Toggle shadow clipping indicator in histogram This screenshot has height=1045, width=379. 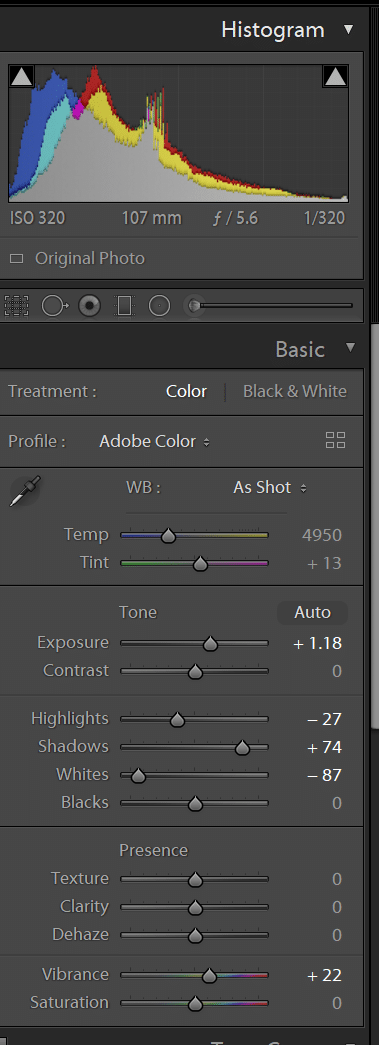tap(22, 77)
